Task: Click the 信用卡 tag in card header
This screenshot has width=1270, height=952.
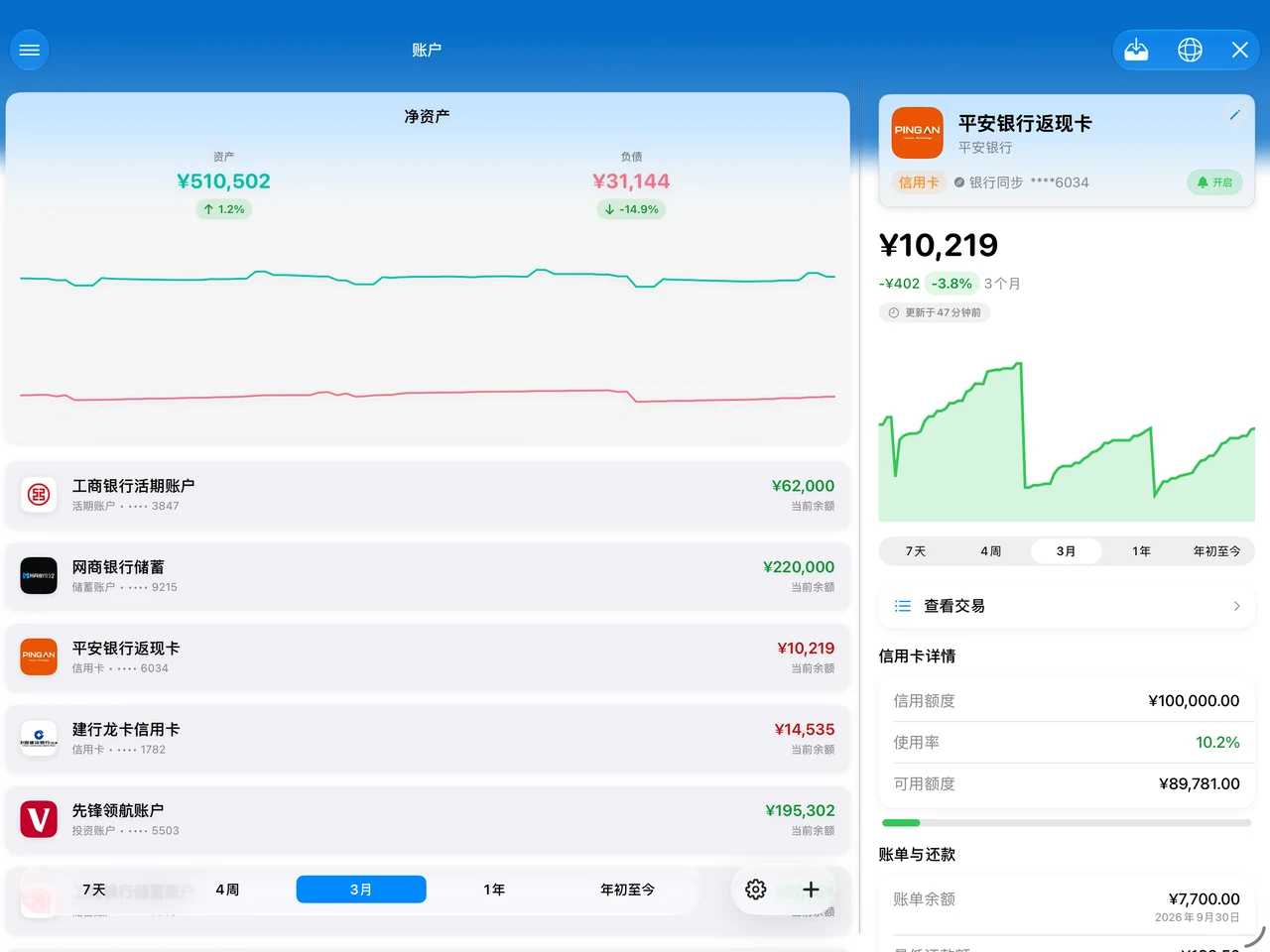Action: tap(919, 182)
